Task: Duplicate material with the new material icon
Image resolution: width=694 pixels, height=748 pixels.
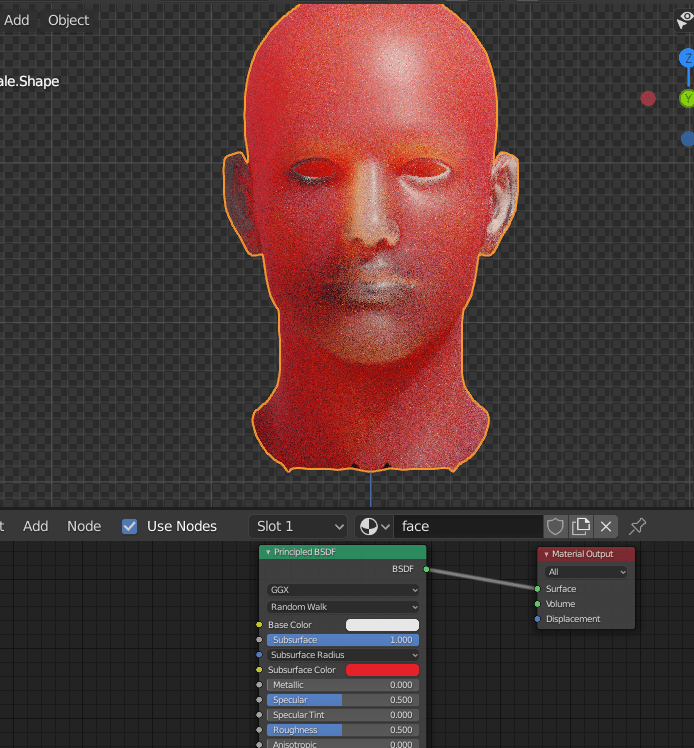Action: 581,527
